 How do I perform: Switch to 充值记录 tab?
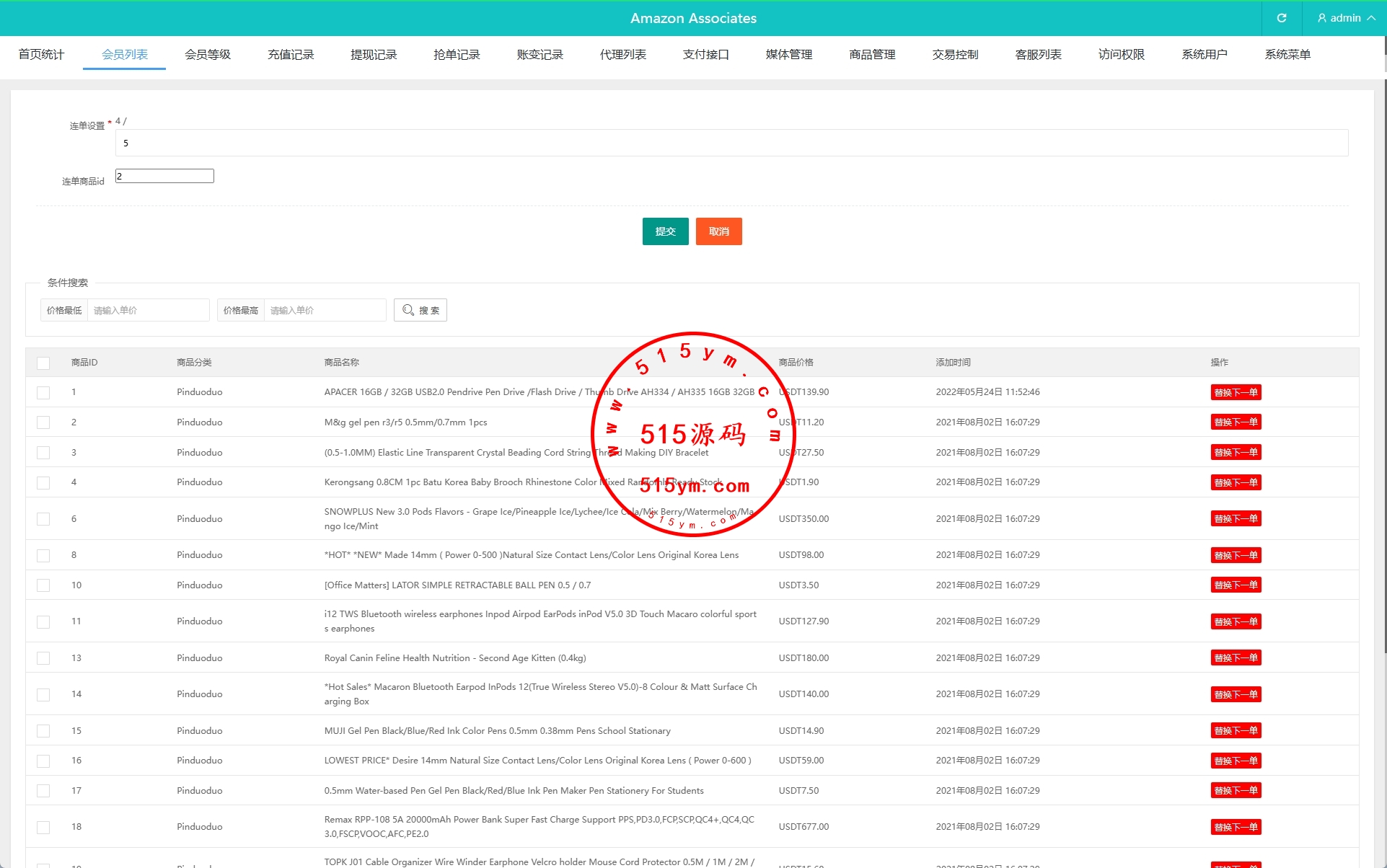(x=291, y=54)
